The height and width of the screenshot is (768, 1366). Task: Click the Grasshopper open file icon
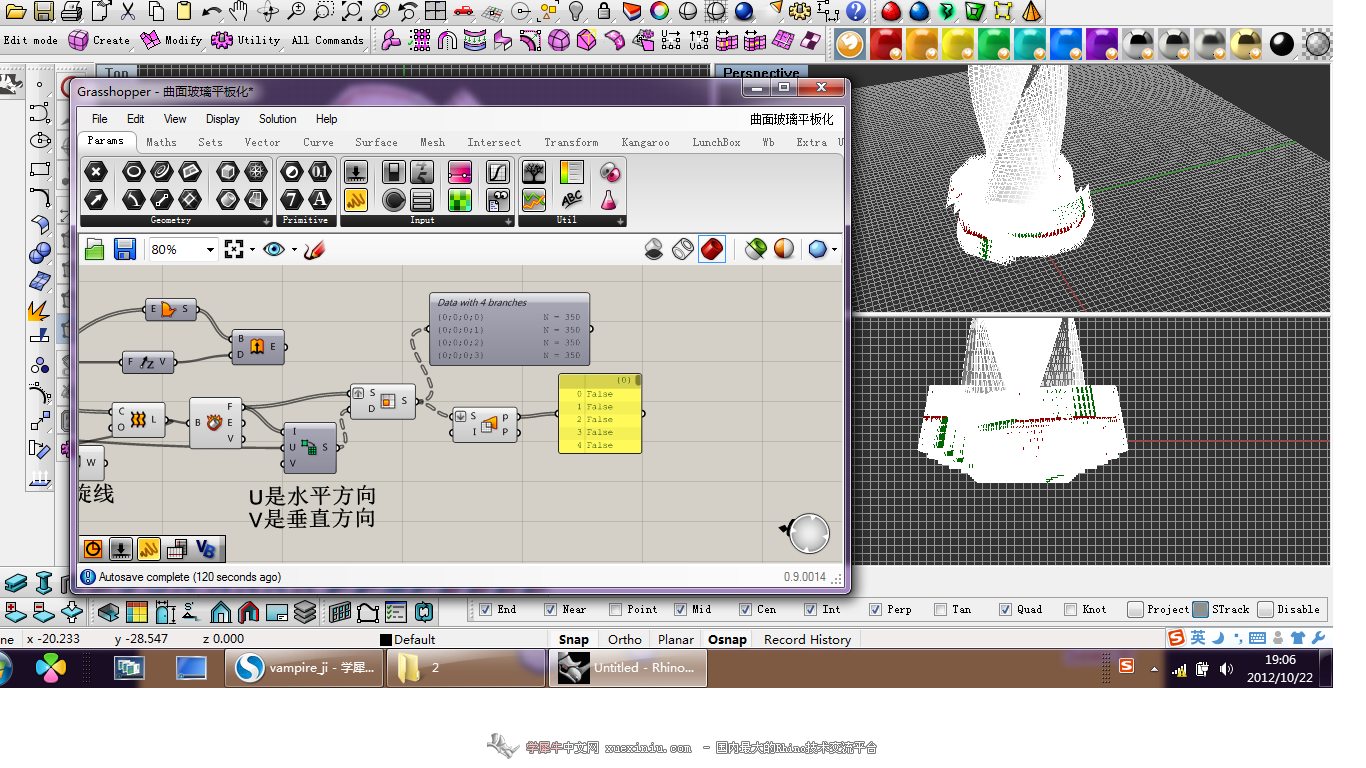[x=95, y=249]
